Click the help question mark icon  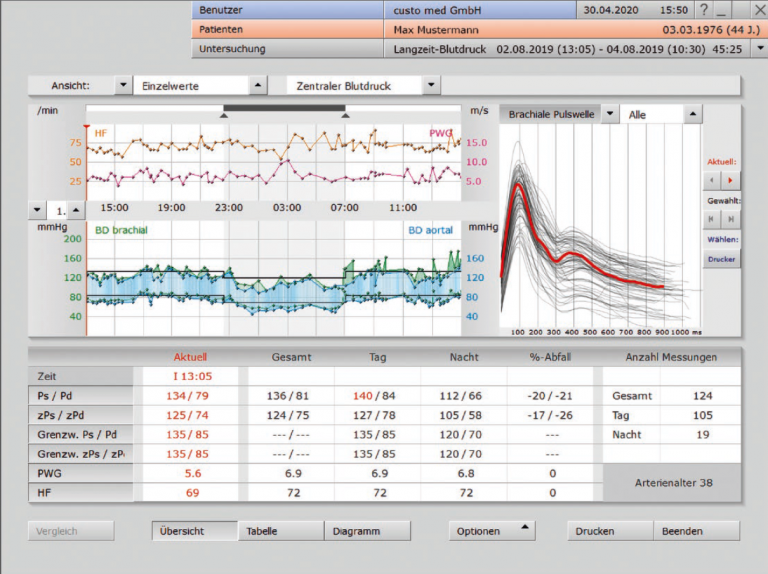(x=704, y=9)
